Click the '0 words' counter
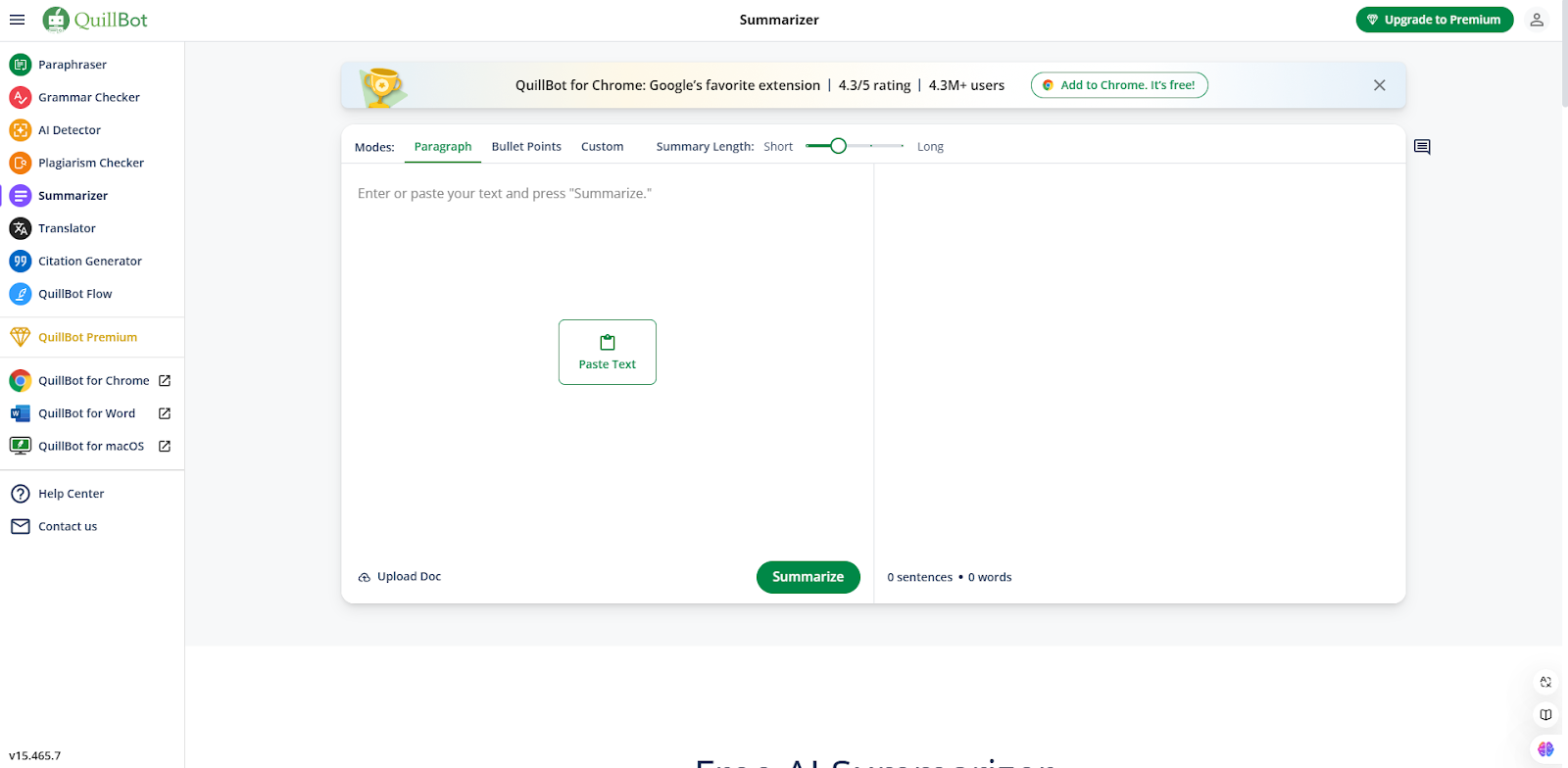Image resolution: width=1568 pixels, height=768 pixels. (x=990, y=578)
